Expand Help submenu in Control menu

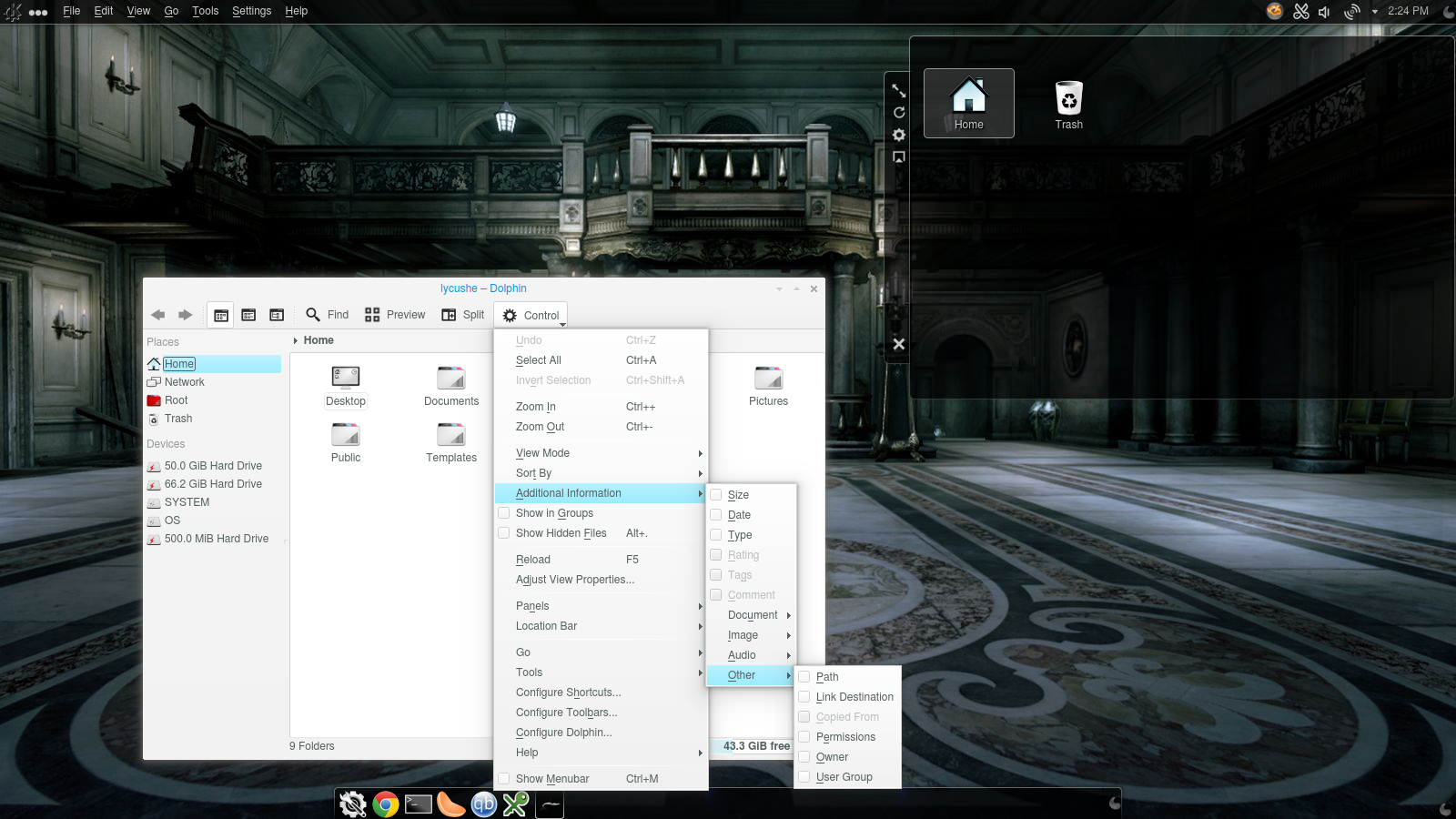(601, 753)
